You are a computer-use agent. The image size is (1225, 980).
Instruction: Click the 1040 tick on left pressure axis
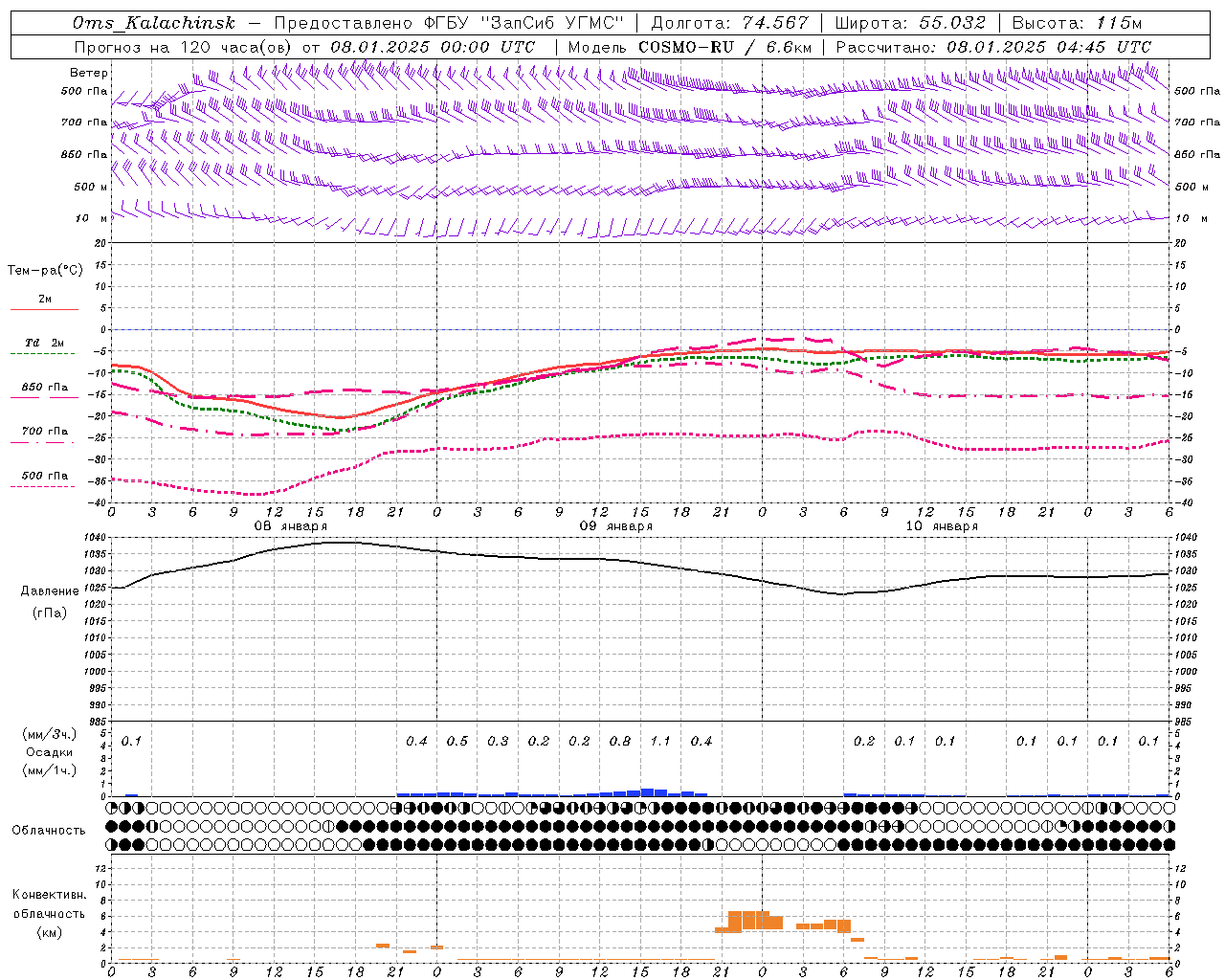(94, 538)
